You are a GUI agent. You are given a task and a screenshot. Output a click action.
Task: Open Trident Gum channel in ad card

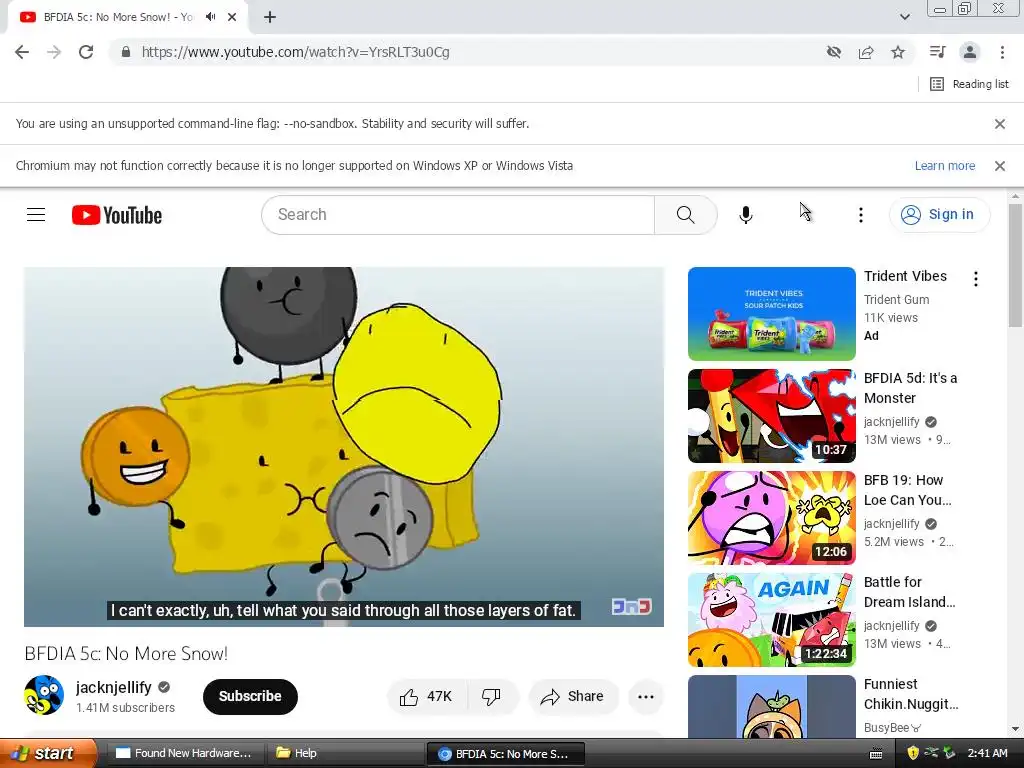896,300
